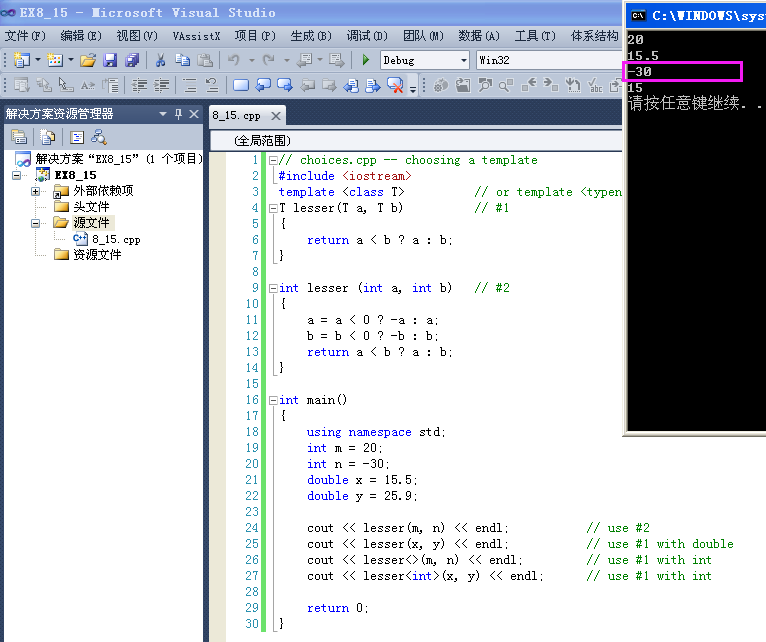
Task: Collapse the lesser template function at line 4
Action: coord(273,208)
